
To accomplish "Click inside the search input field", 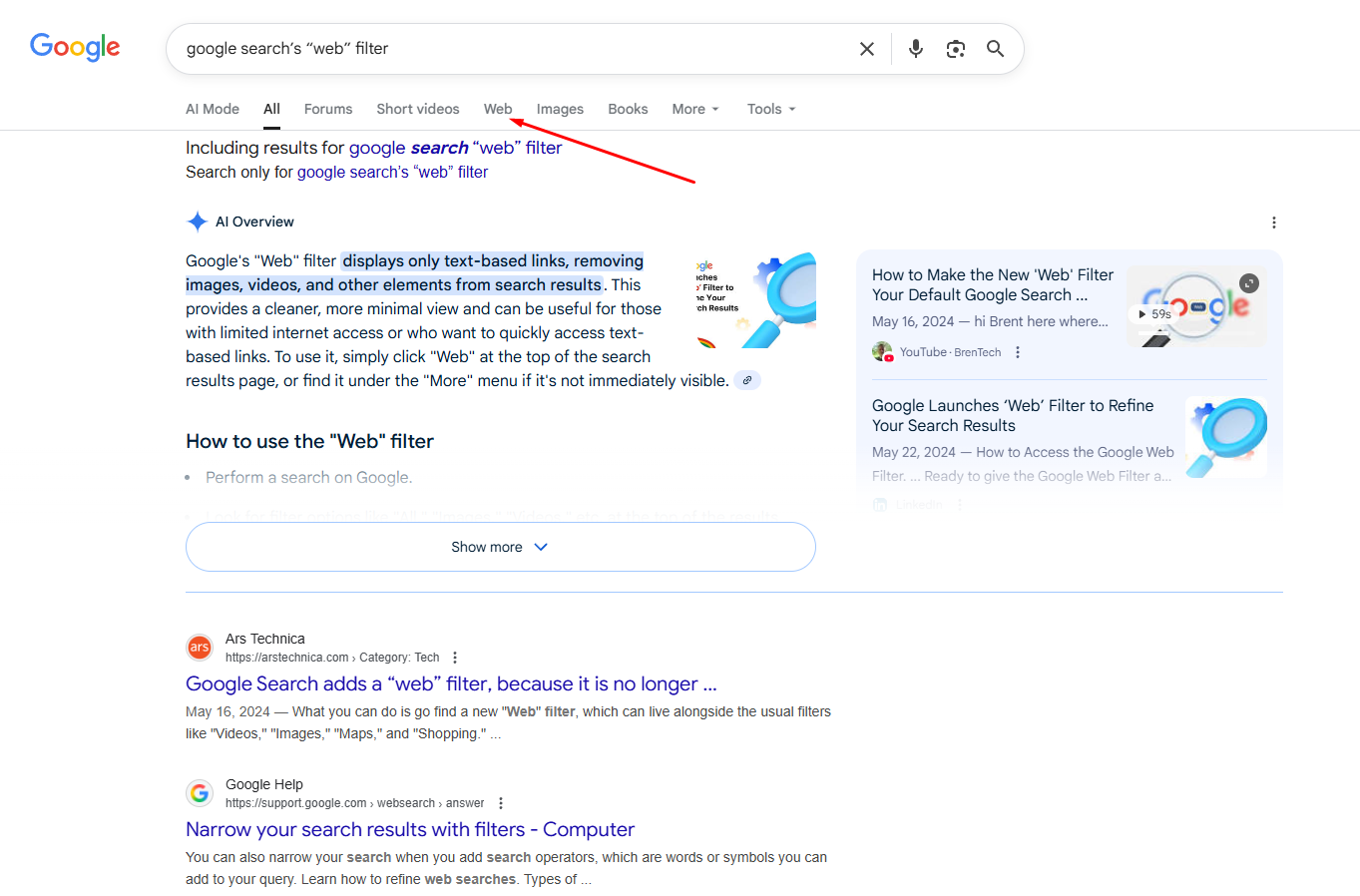I will [x=499, y=48].
